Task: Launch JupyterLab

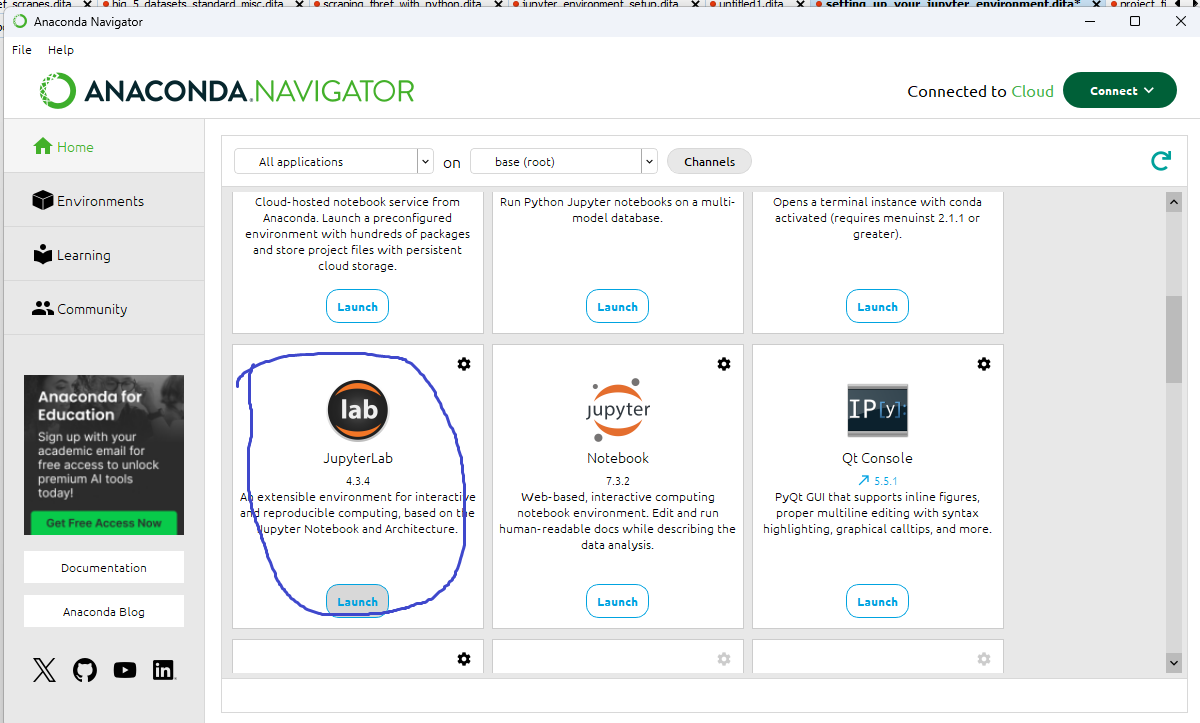Action: point(357,601)
